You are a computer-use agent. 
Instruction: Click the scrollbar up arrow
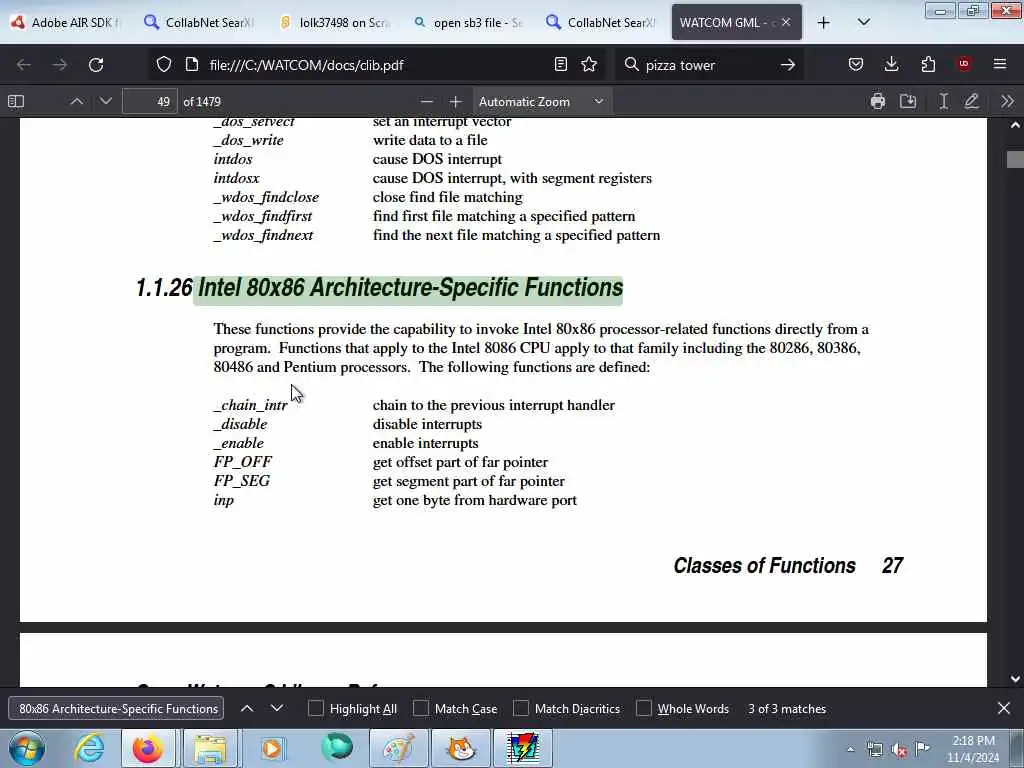click(1015, 125)
